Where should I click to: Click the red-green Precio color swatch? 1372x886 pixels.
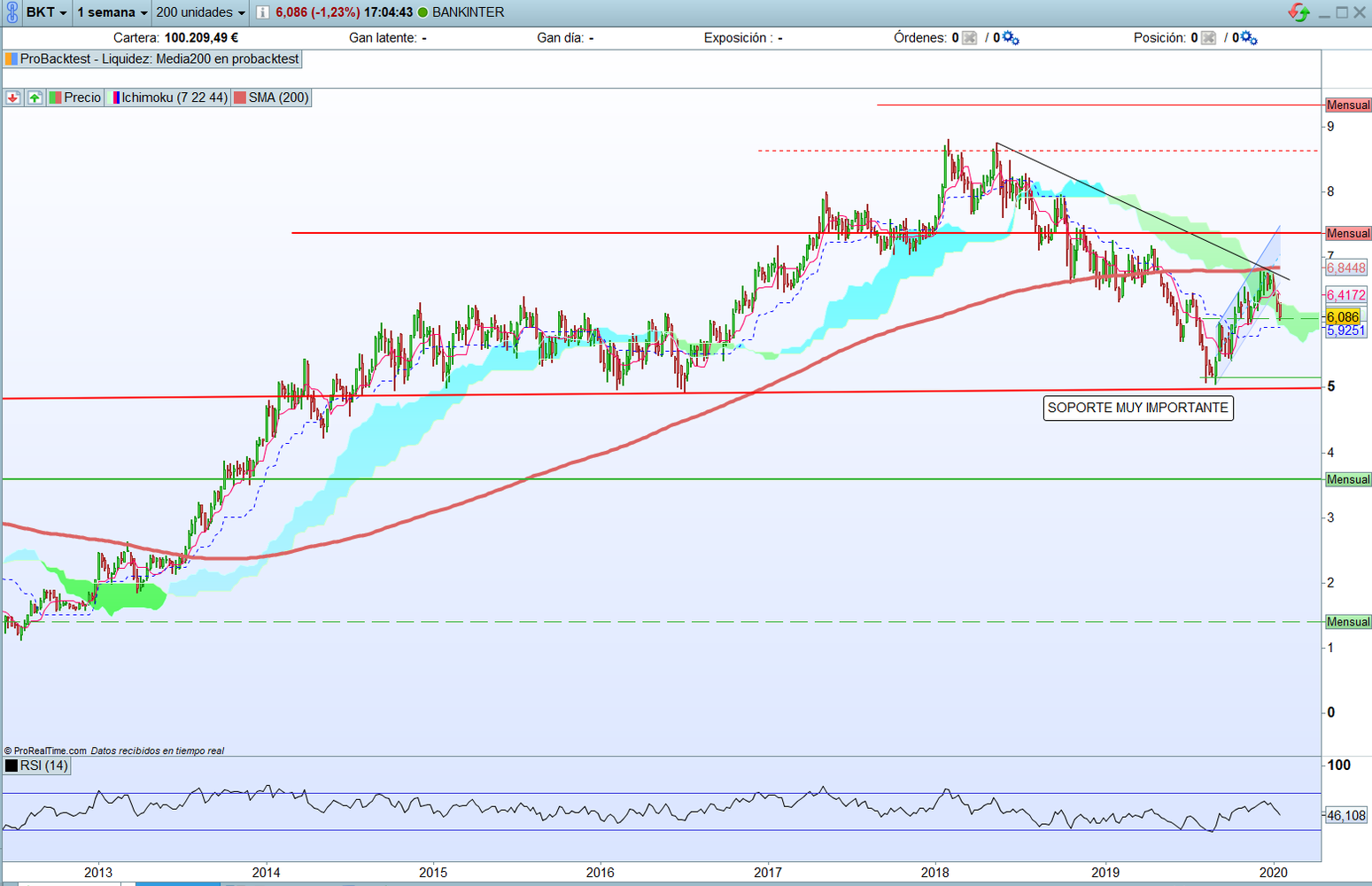tap(55, 97)
